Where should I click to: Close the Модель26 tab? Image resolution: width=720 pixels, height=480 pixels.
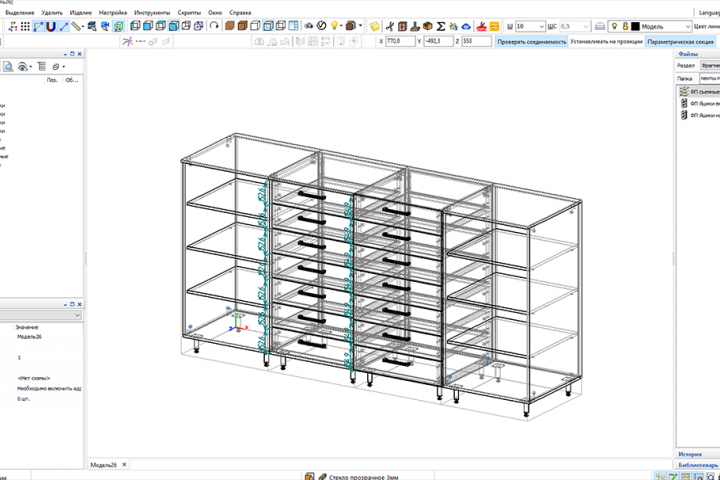pos(124,465)
